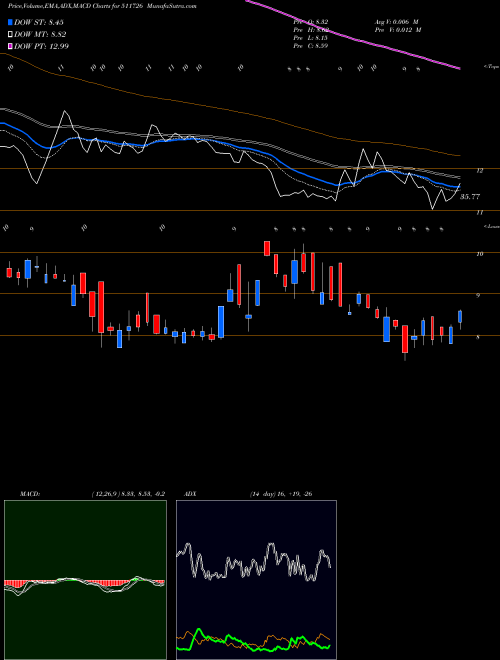The image size is (500, 660).
Task: Open the MACD indicator panel
Action: point(85,580)
